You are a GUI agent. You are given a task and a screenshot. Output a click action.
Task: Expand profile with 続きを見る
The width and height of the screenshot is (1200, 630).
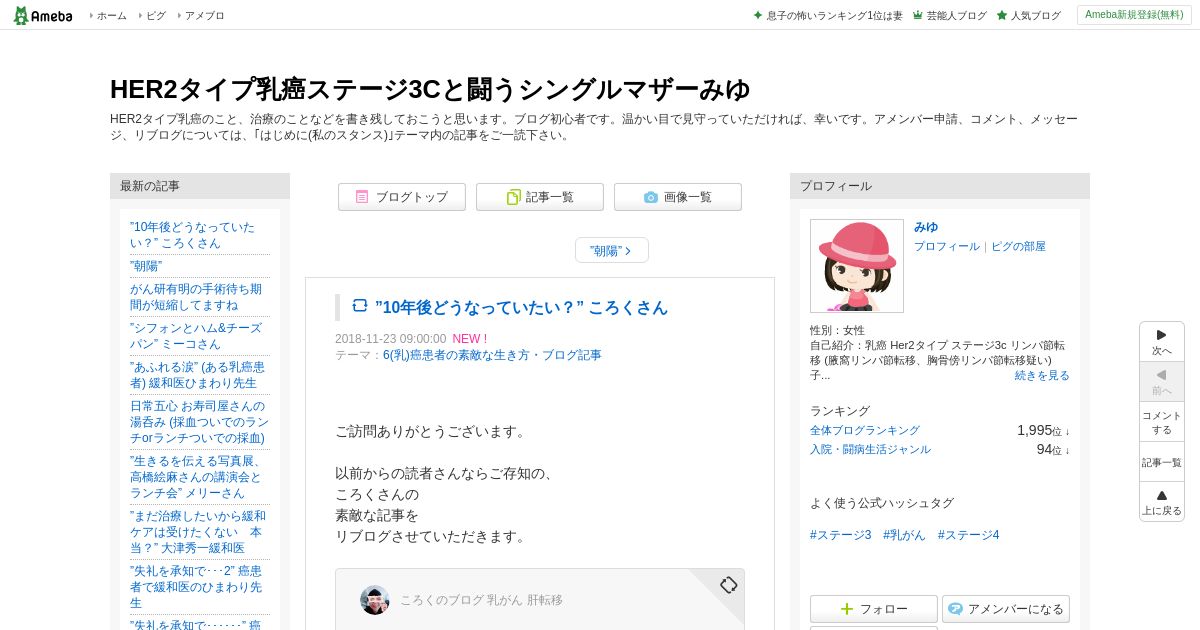click(x=1042, y=375)
